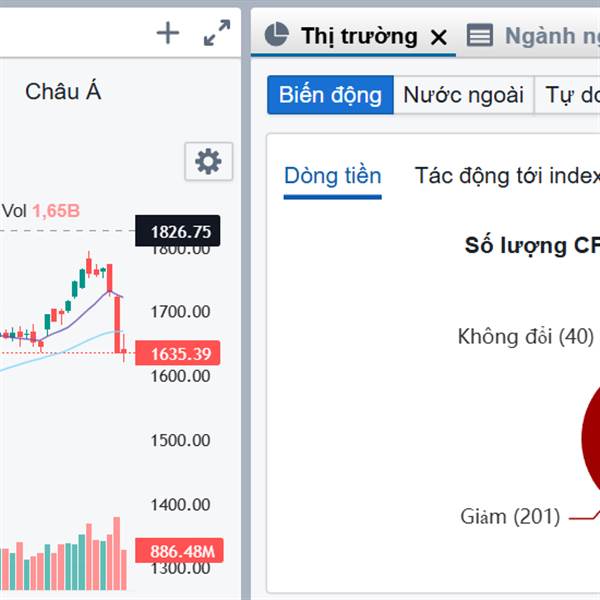The height and width of the screenshot is (600, 600).
Task: Switch to the Thị trường tab
Action: (x=359, y=37)
